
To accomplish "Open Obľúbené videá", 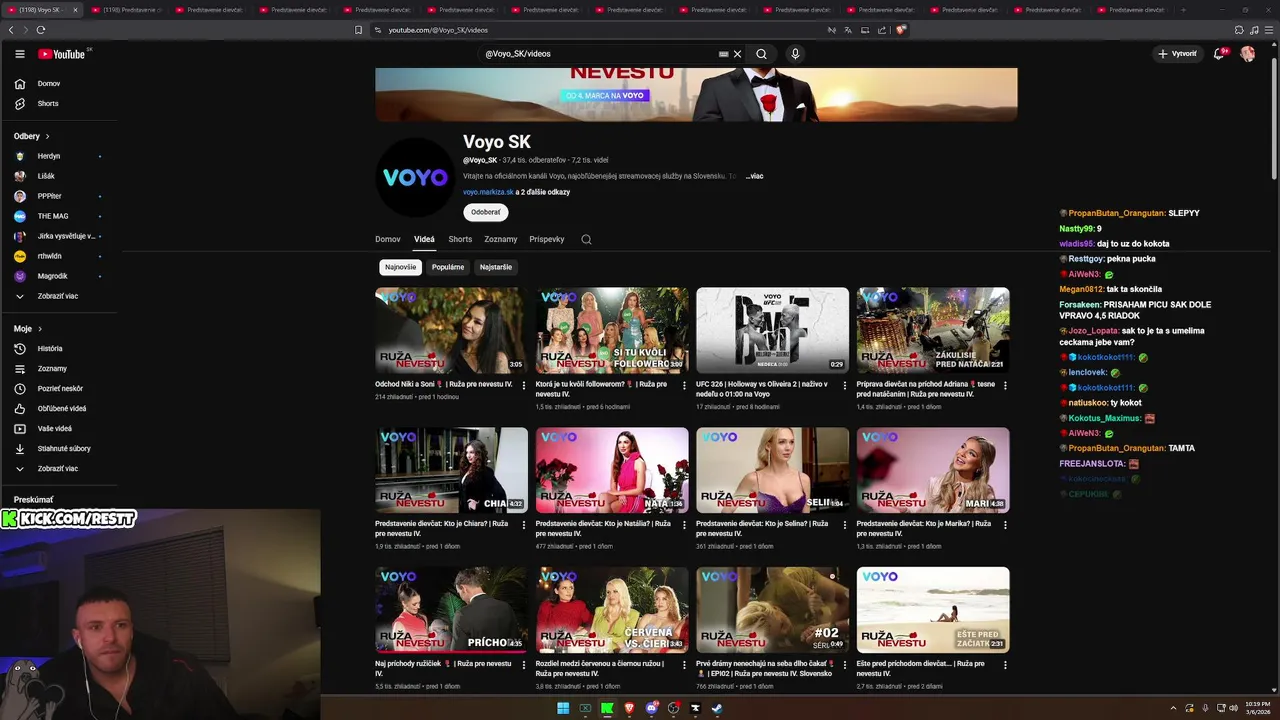I will click(x=62, y=409).
